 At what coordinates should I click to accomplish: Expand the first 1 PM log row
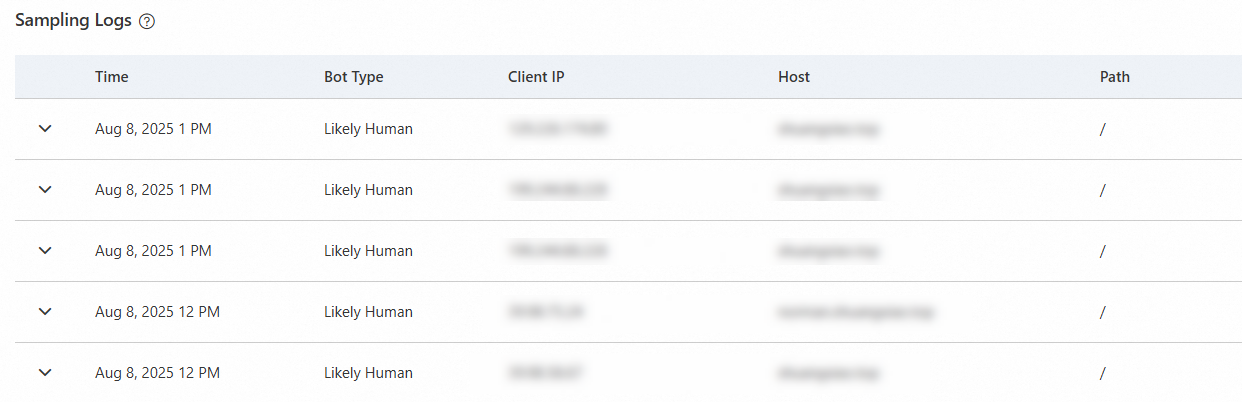pos(44,129)
